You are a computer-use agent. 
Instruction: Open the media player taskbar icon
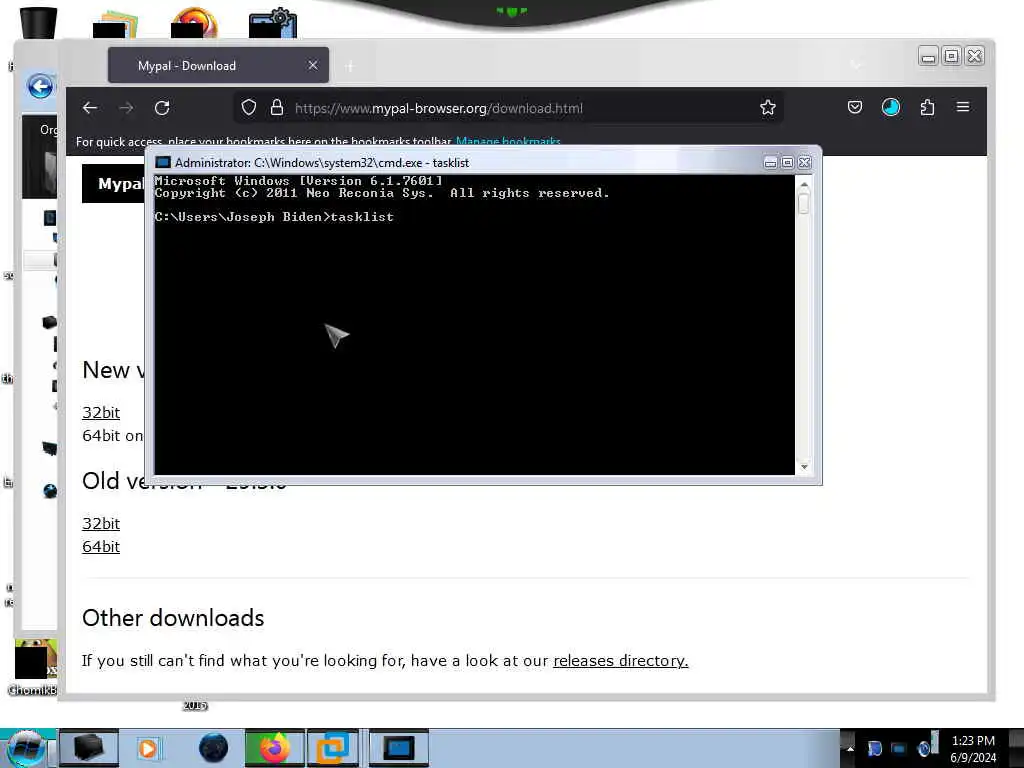tap(148, 748)
